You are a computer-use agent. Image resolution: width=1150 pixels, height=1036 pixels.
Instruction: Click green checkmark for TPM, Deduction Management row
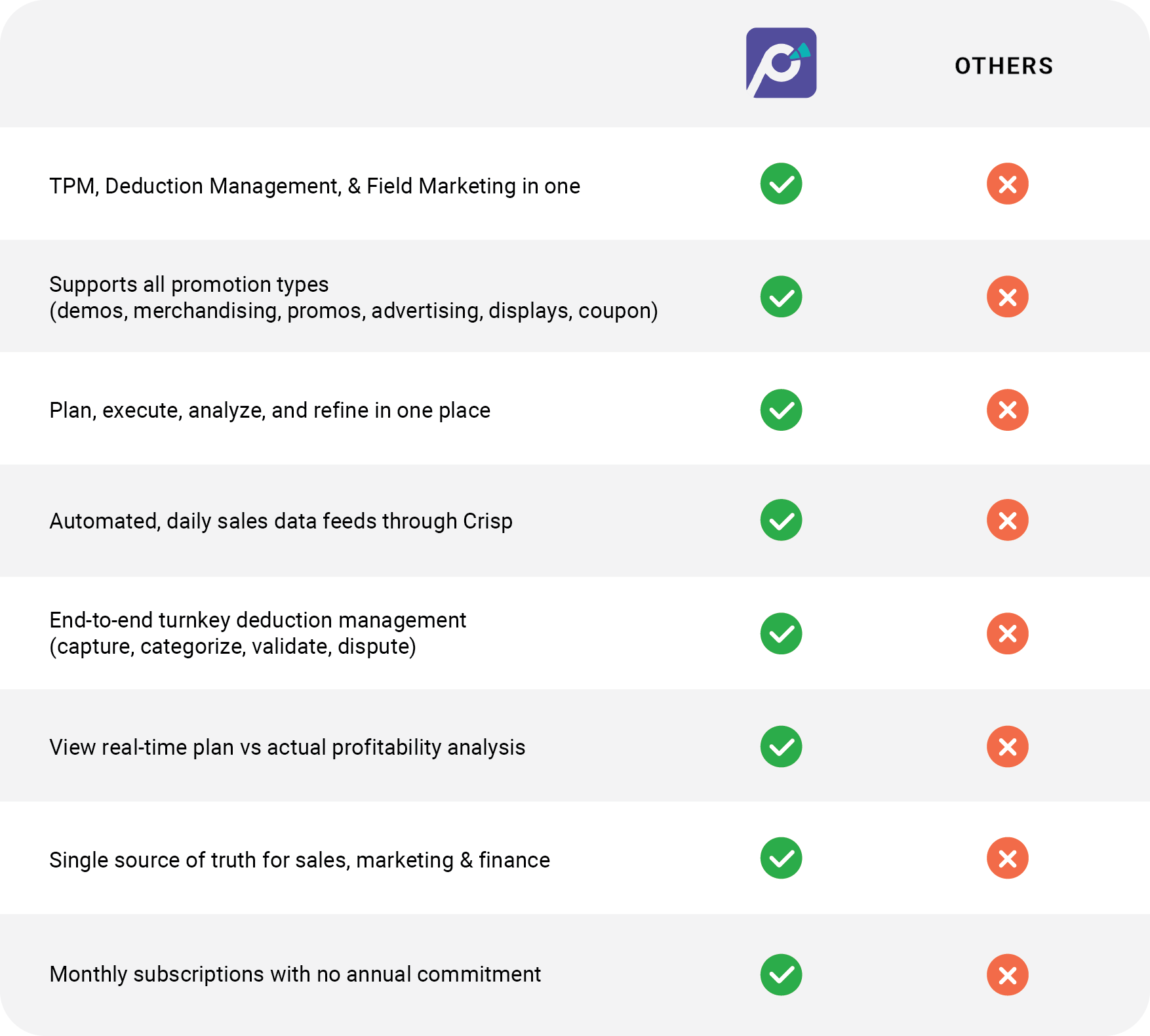[781, 184]
